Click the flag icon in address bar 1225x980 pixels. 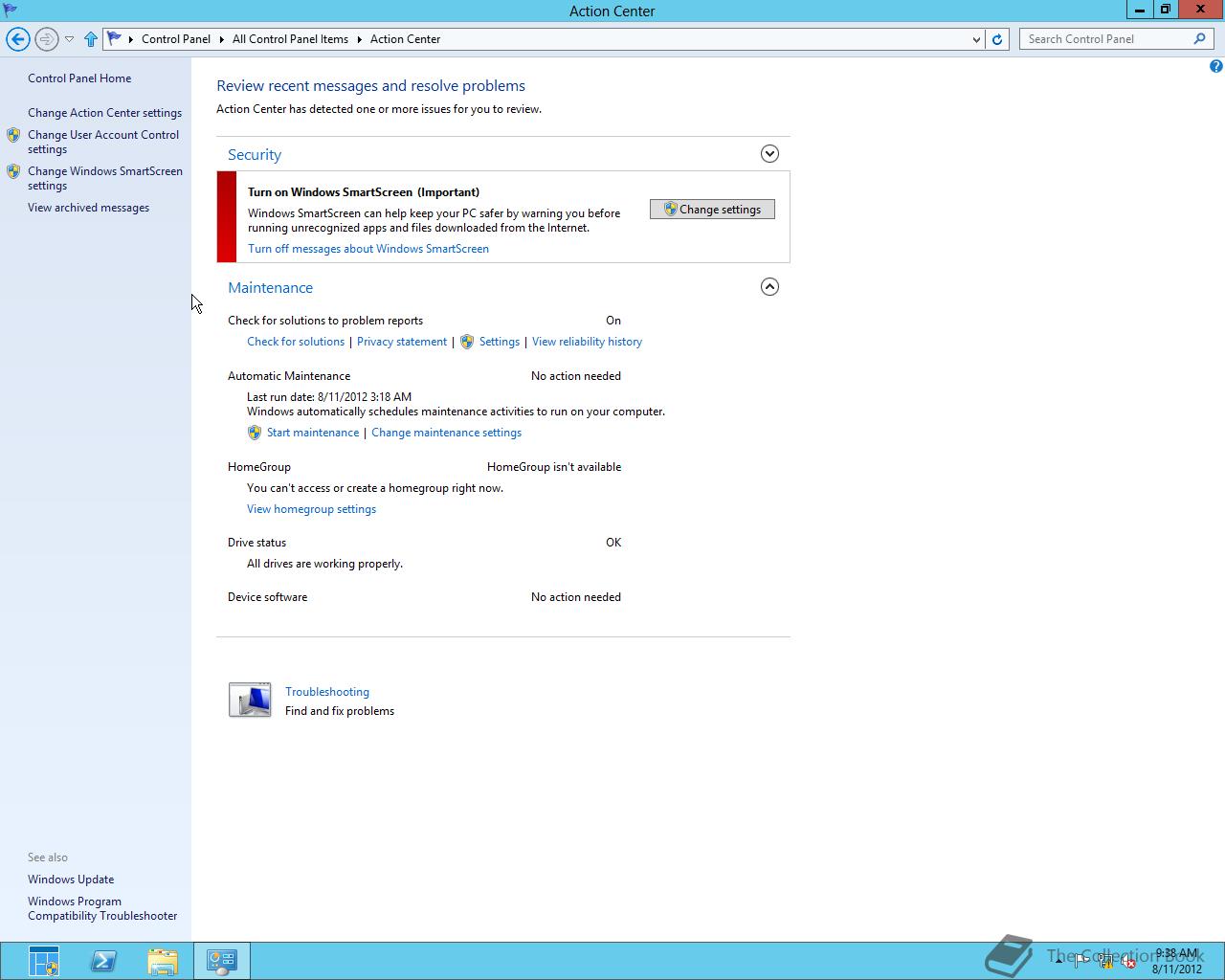coord(114,39)
